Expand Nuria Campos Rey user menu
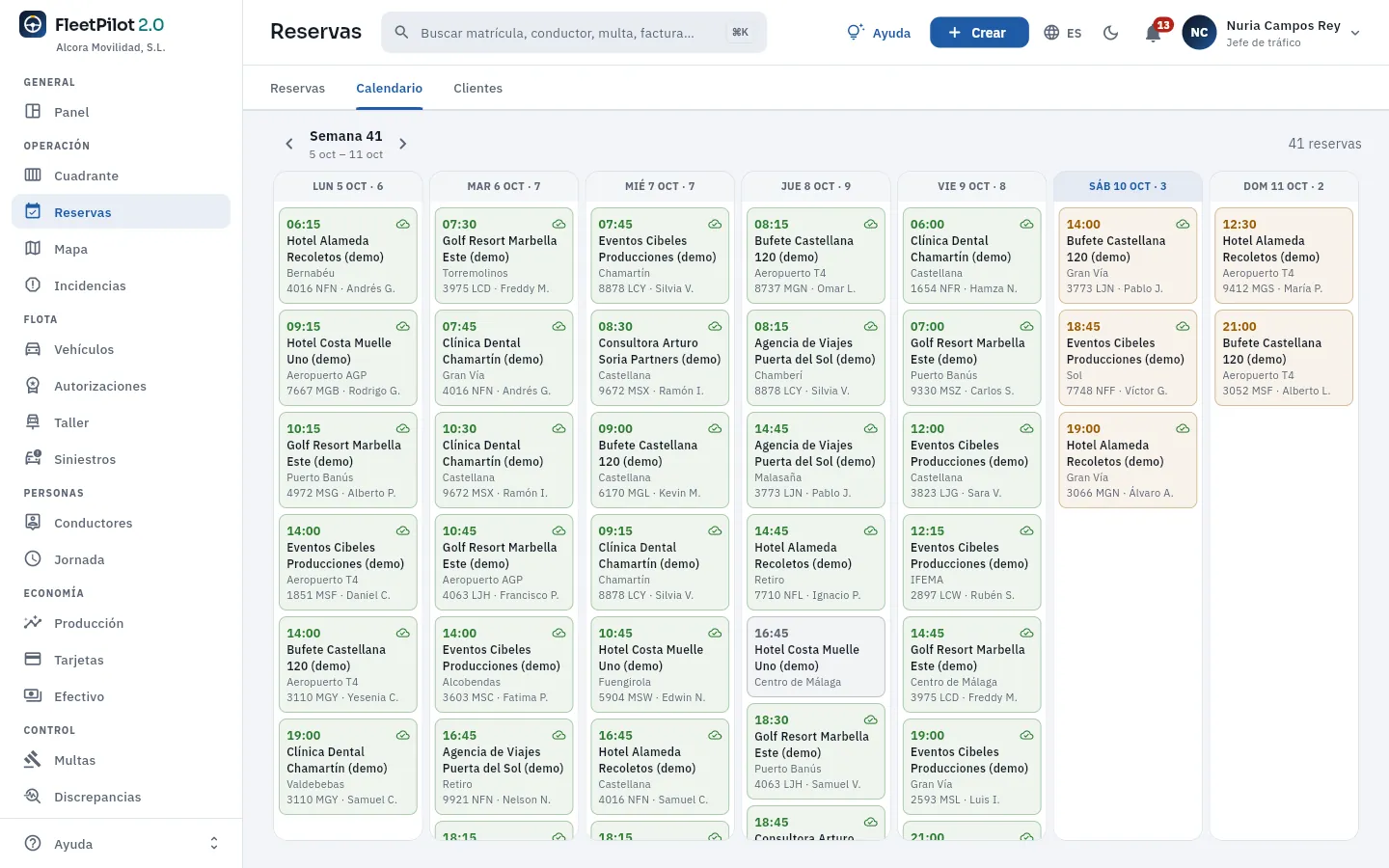Screen dimensions: 1389x868 click(1272, 33)
